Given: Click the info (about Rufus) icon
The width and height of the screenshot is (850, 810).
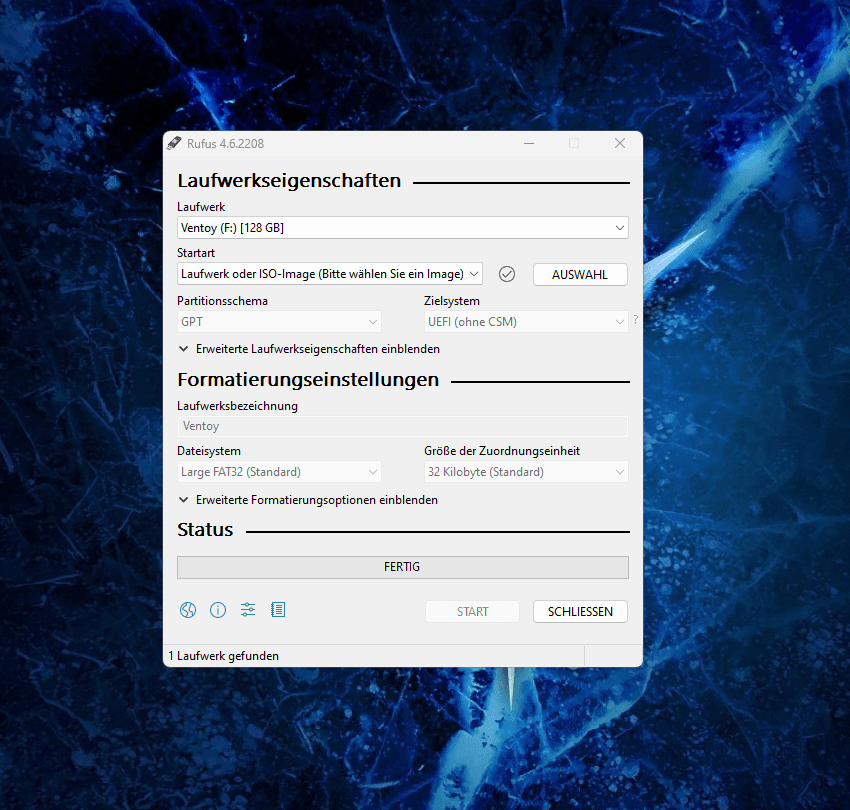Looking at the screenshot, I should (x=218, y=610).
